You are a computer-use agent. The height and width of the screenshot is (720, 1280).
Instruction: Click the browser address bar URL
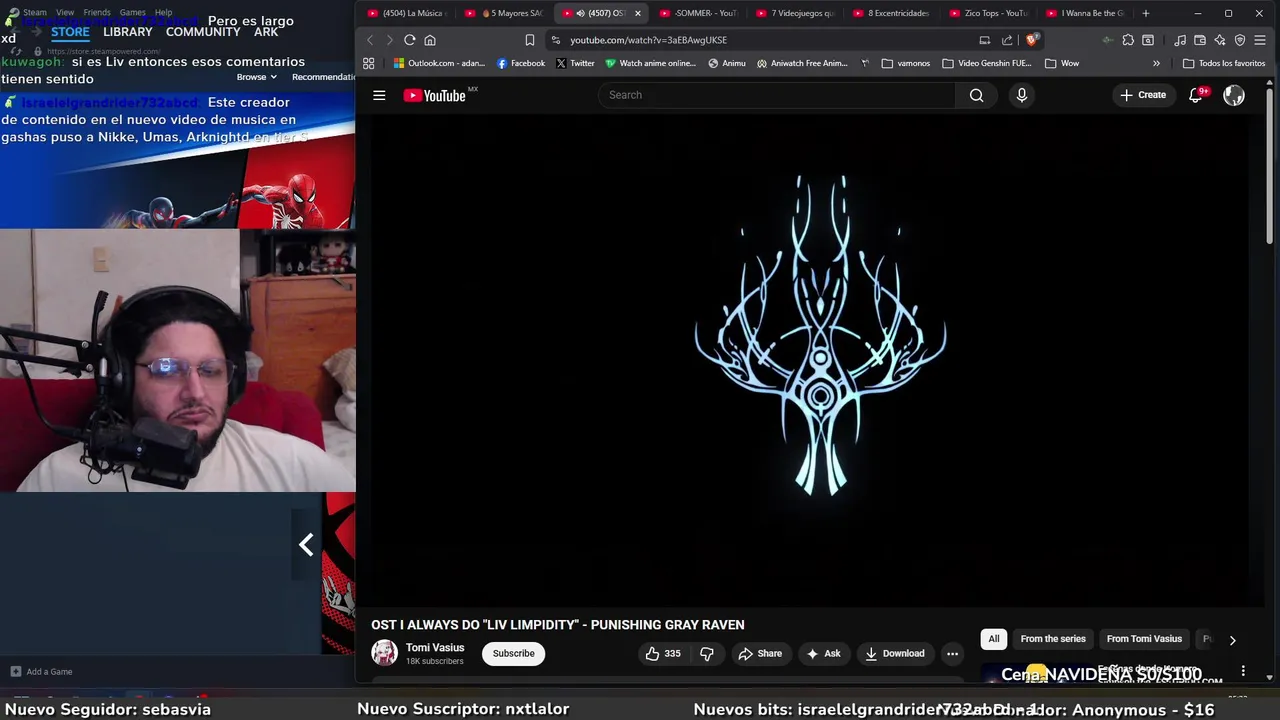pyautogui.click(x=648, y=40)
